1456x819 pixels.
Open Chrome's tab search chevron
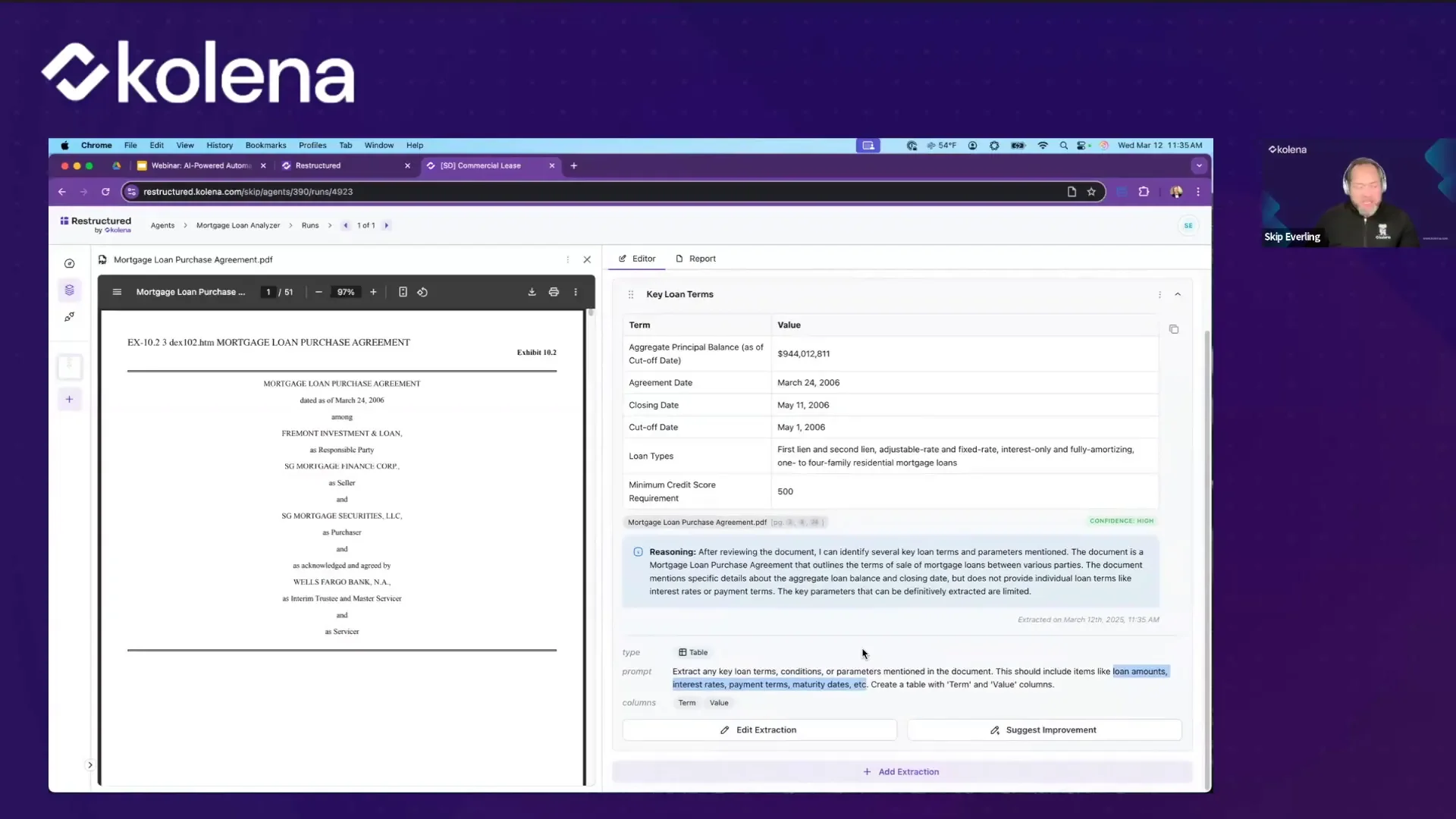click(x=1199, y=165)
